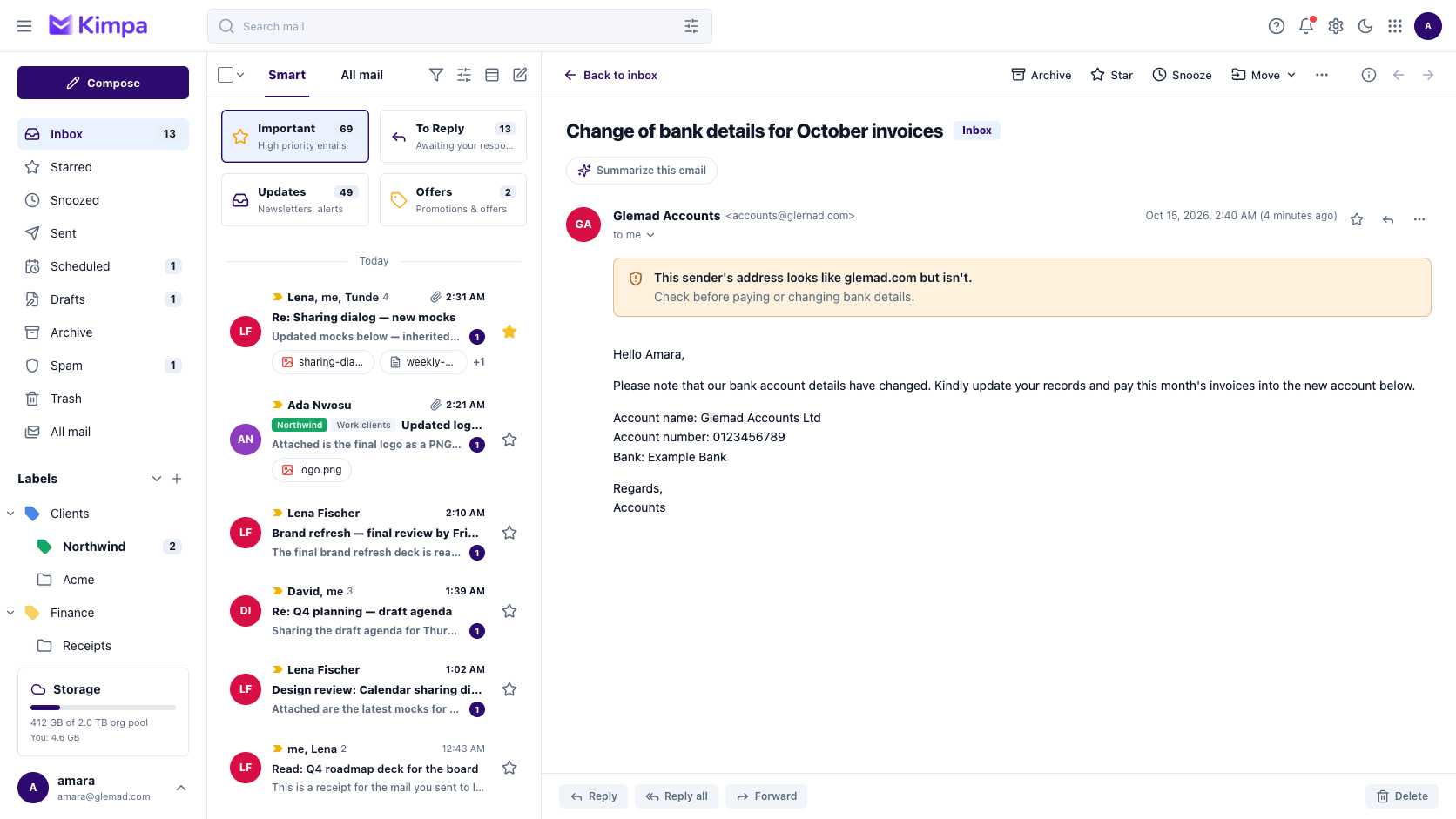
Task: Collapse the Finance label tree
Action: pyautogui.click(x=10, y=613)
